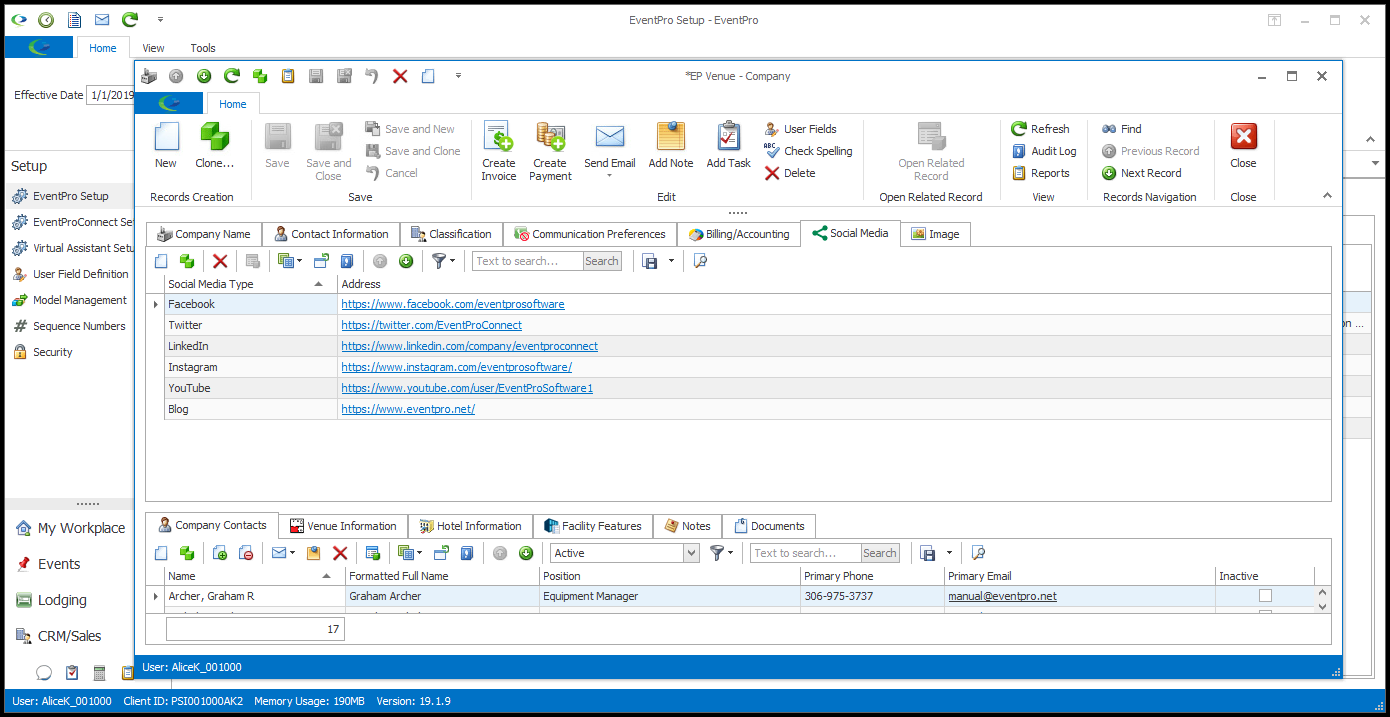1390x717 pixels.
Task: Open the LinkedIn company link
Action: [x=469, y=346]
